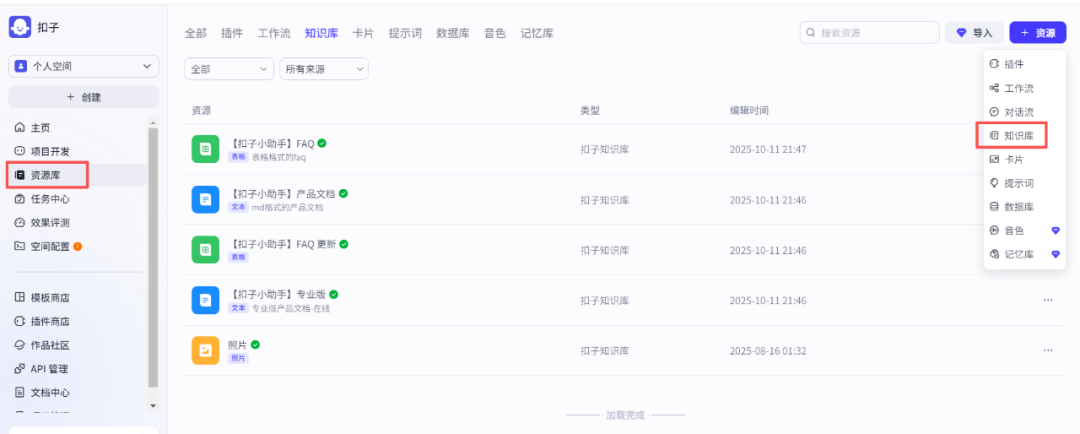Switch to the 数据库 tab
The image size is (1080, 434).
tap(453, 33)
